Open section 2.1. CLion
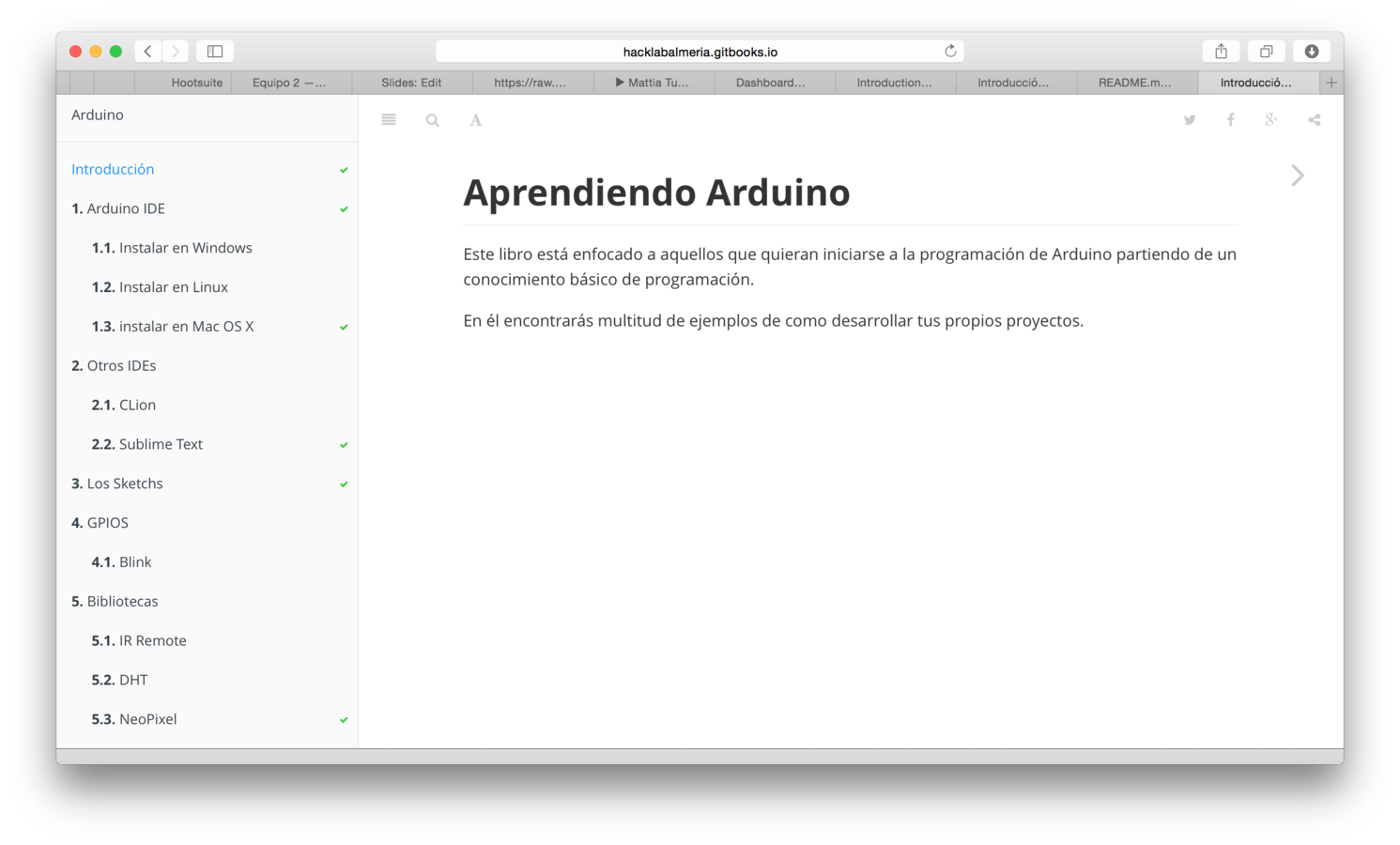The height and width of the screenshot is (845, 1400). [124, 406]
